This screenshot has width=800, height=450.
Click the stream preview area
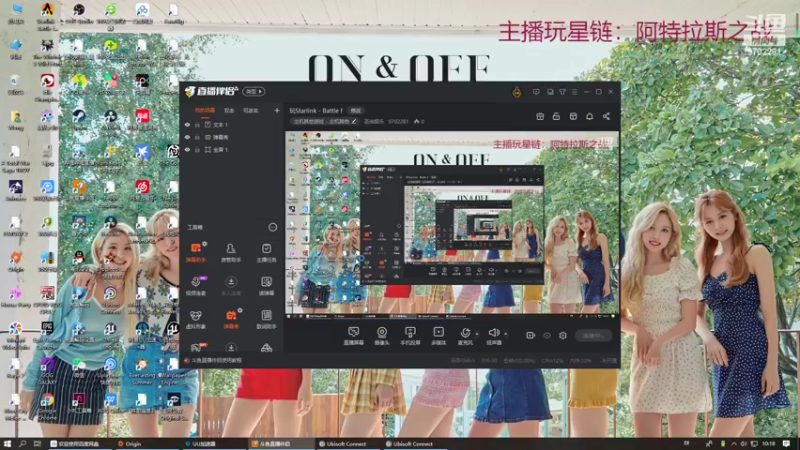pos(452,224)
